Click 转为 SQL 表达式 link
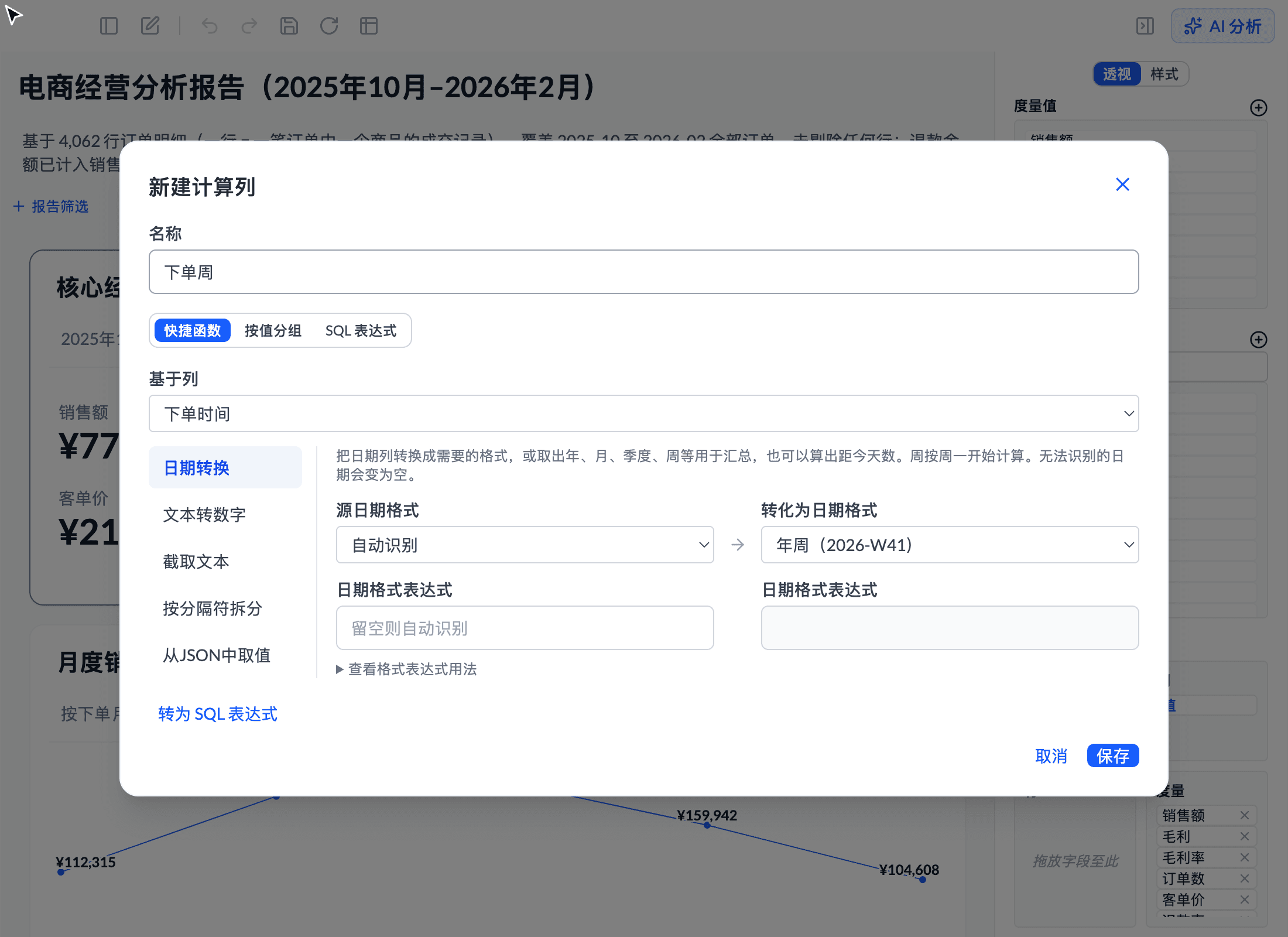Viewport: 1288px width, 937px height. [x=217, y=714]
